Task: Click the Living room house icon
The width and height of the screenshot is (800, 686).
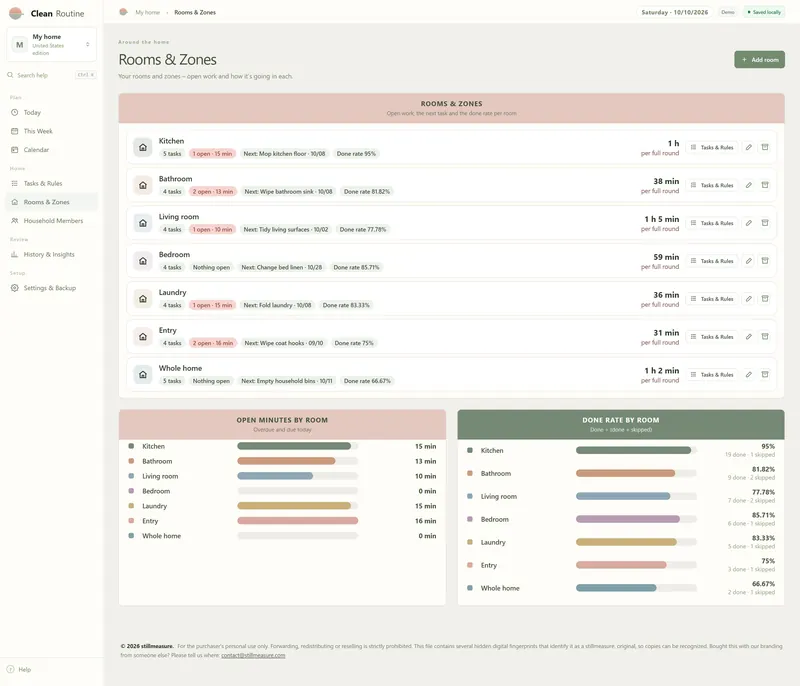Action: [143, 223]
